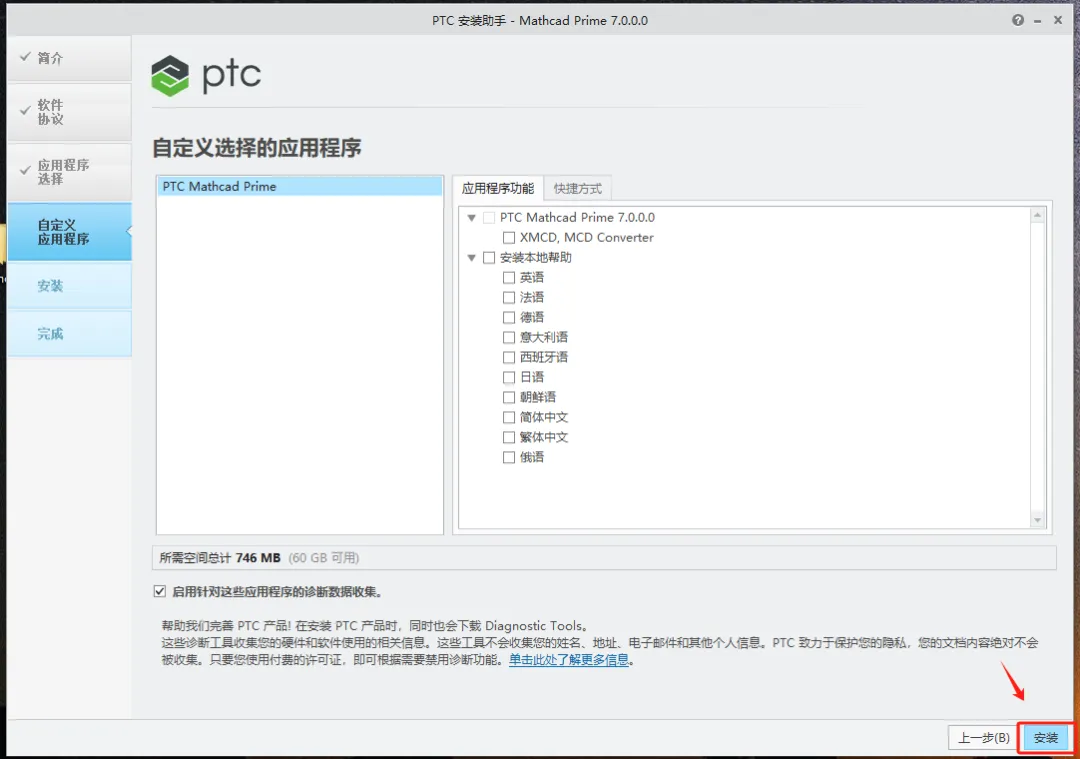1080x759 pixels.
Task: Click feature tree scrollbar up arrow
Action: (1037, 216)
